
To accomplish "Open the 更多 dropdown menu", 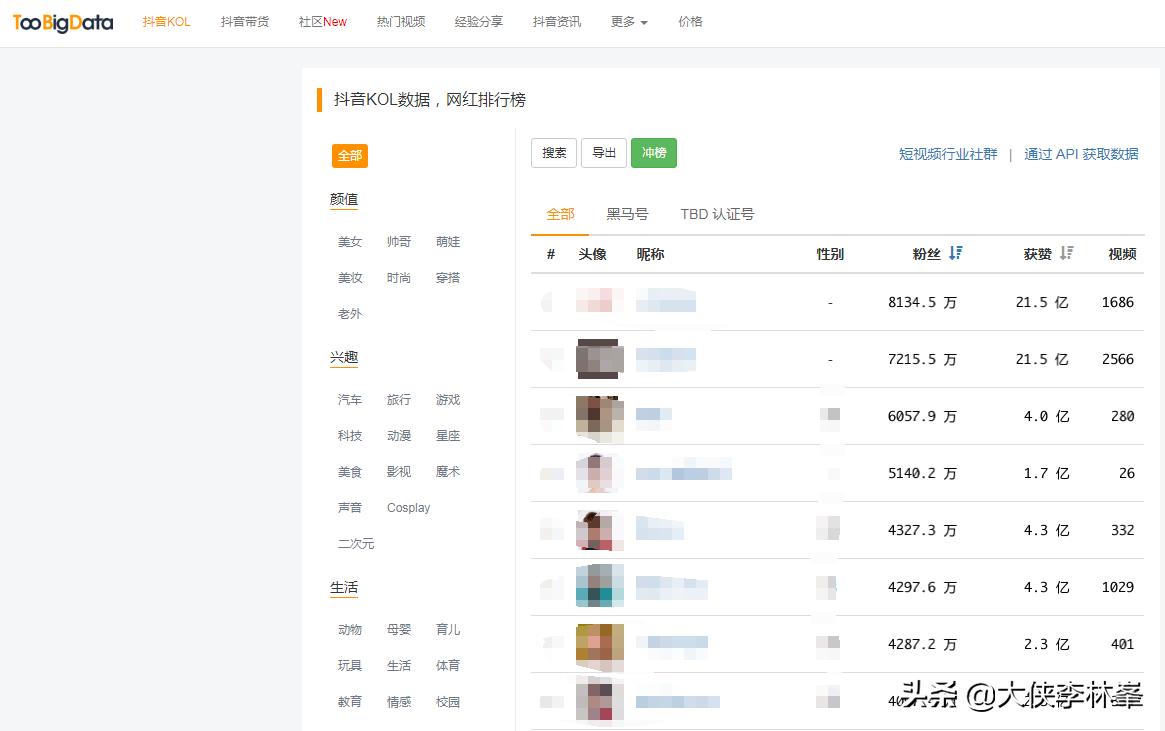I will (628, 21).
